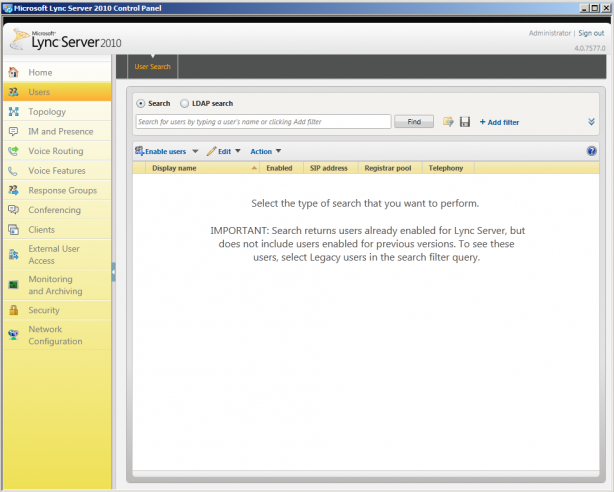Click the Enable users icon
This screenshot has height=492, width=614.
pyautogui.click(x=139, y=151)
